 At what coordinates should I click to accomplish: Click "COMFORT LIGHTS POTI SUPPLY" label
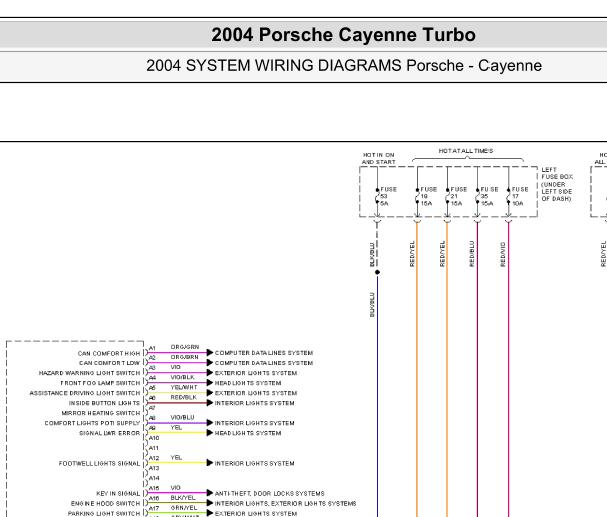pyautogui.click(x=92, y=423)
